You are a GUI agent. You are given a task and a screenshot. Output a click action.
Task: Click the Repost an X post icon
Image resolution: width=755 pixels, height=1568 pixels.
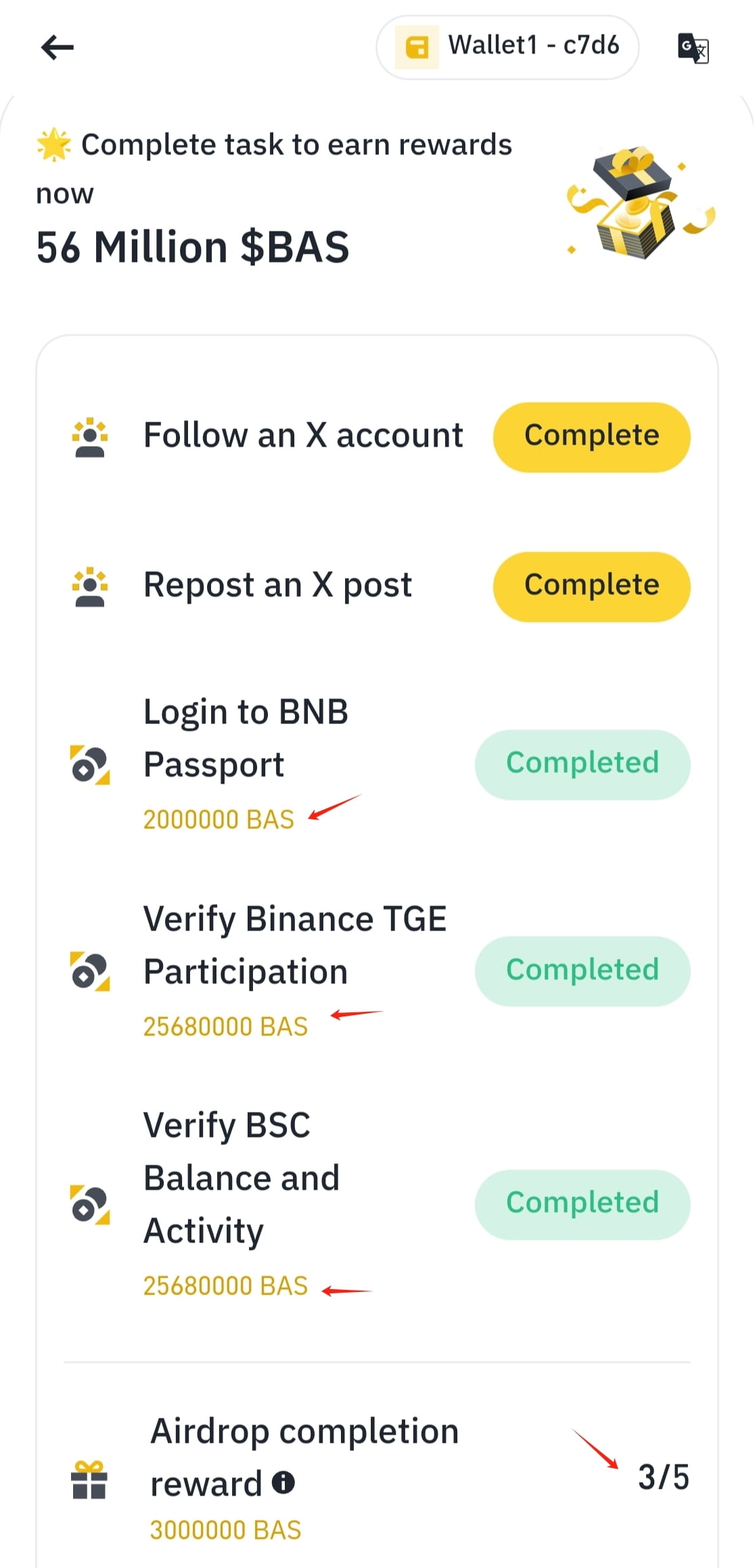point(90,587)
